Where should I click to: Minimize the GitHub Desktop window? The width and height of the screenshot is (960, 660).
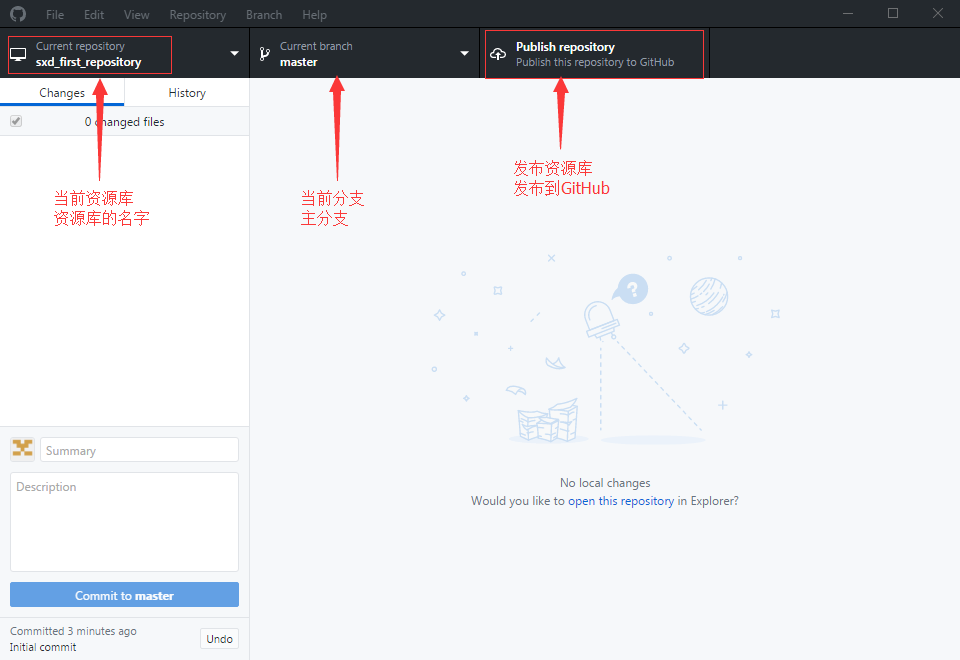(848, 13)
